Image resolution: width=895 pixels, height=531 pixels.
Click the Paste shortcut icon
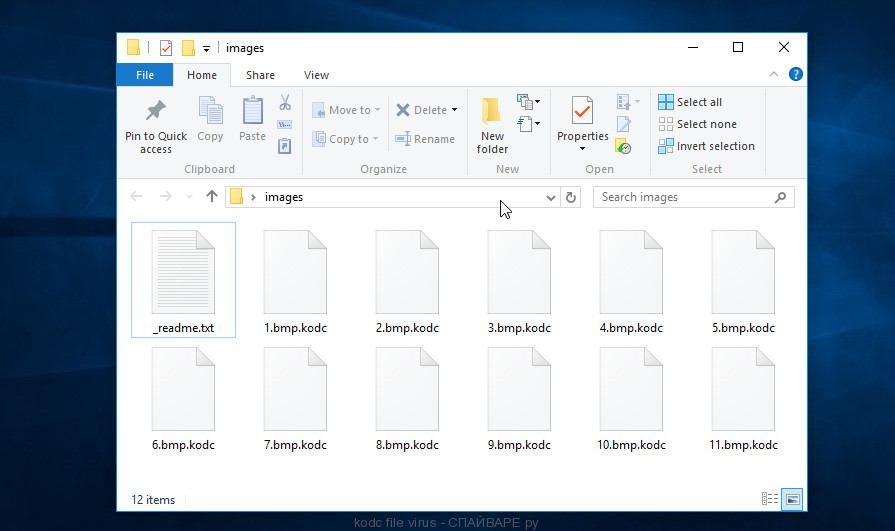(284, 146)
